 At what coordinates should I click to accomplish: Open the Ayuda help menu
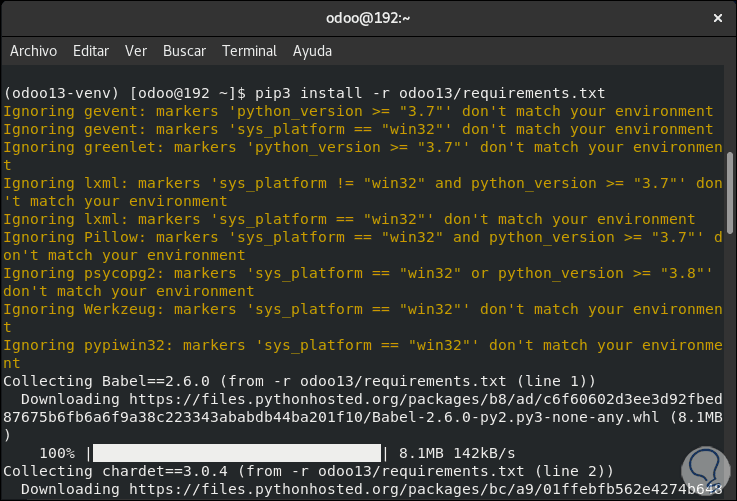(312, 50)
